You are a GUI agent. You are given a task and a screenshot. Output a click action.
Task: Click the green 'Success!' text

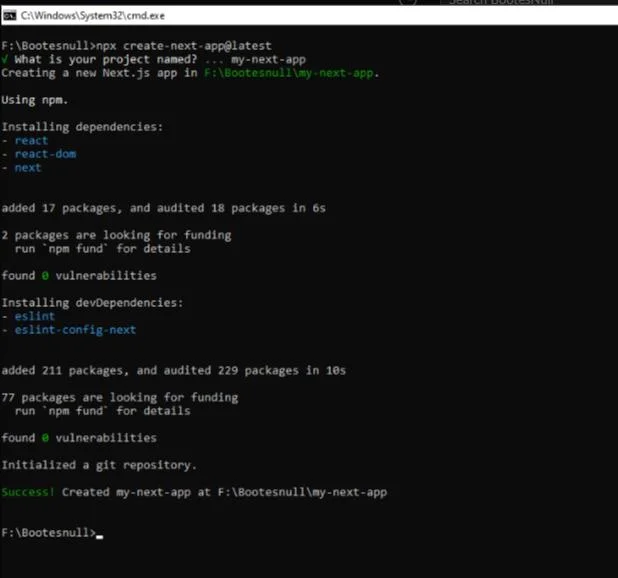pyautogui.click(x=28, y=492)
